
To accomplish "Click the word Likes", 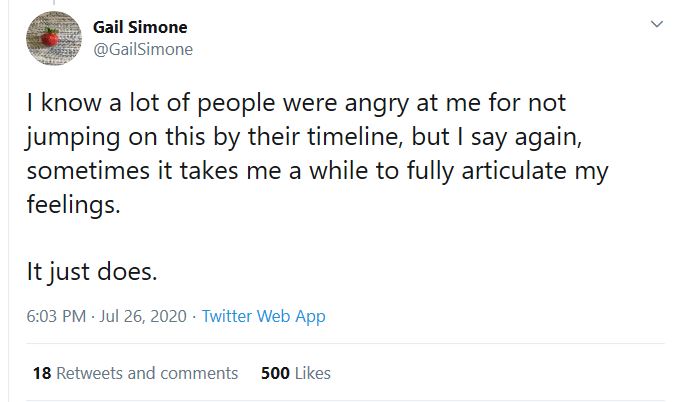I will tap(313, 373).
